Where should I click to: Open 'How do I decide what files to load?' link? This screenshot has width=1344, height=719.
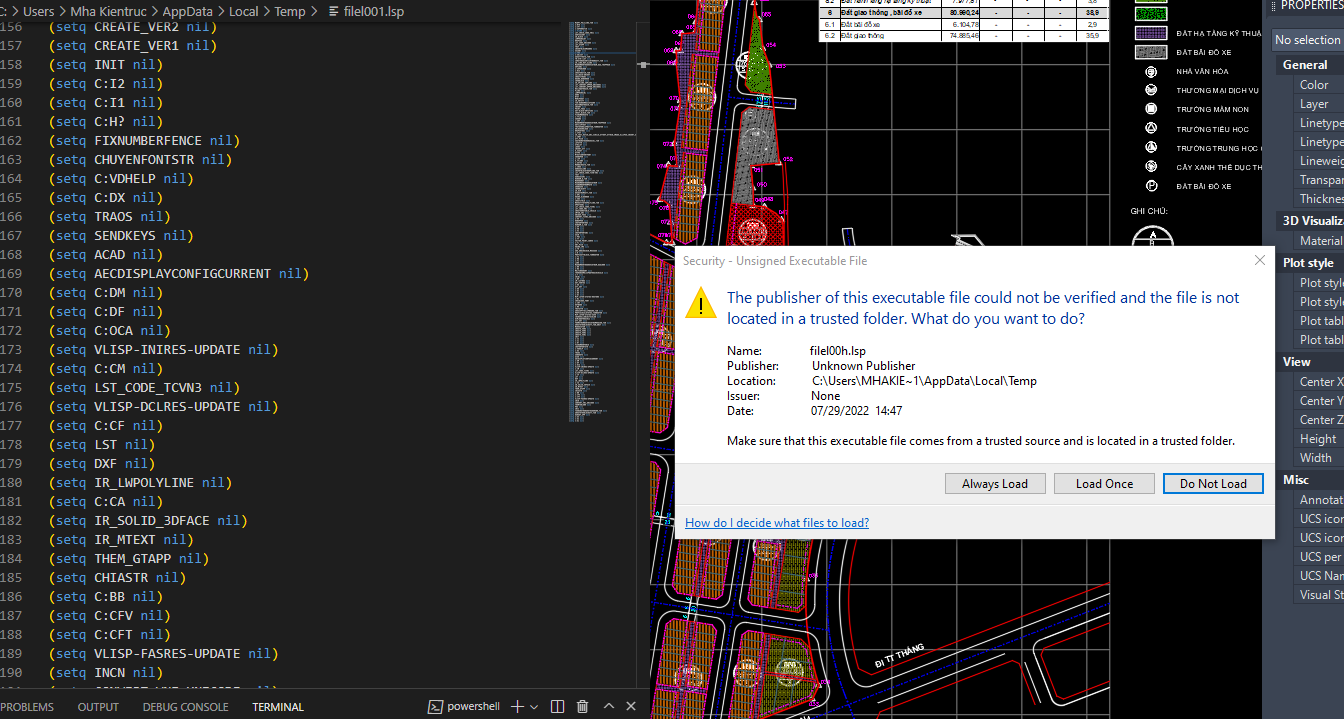(777, 523)
